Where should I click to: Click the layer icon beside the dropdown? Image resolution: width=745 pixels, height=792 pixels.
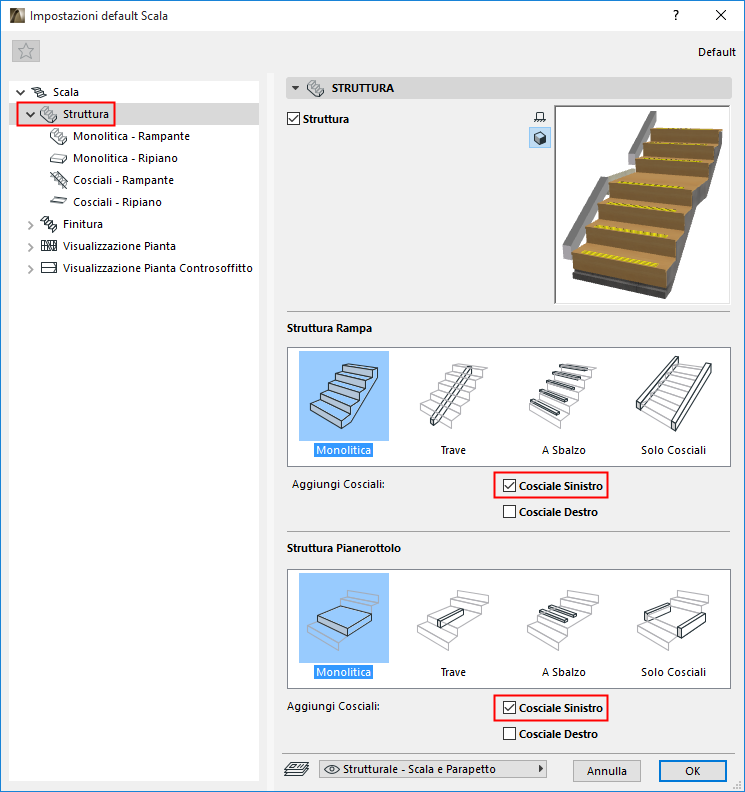click(x=297, y=769)
